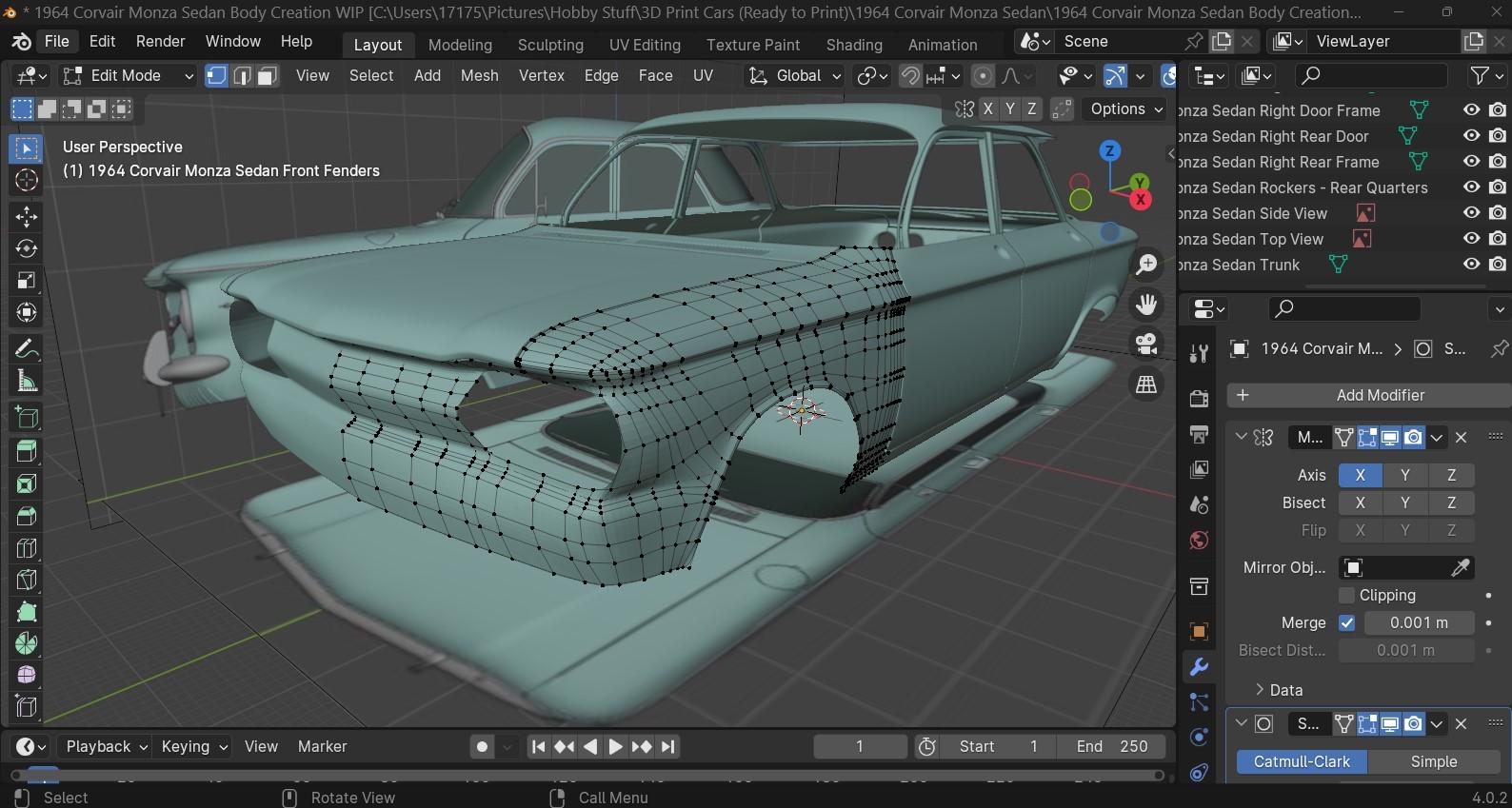Viewport: 1512px width, 808px height.
Task: Toggle the camera view icon
Action: click(x=1146, y=345)
